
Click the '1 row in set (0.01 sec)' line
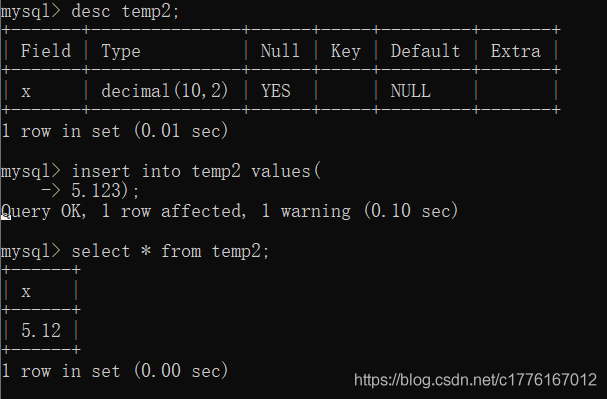click(115, 131)
